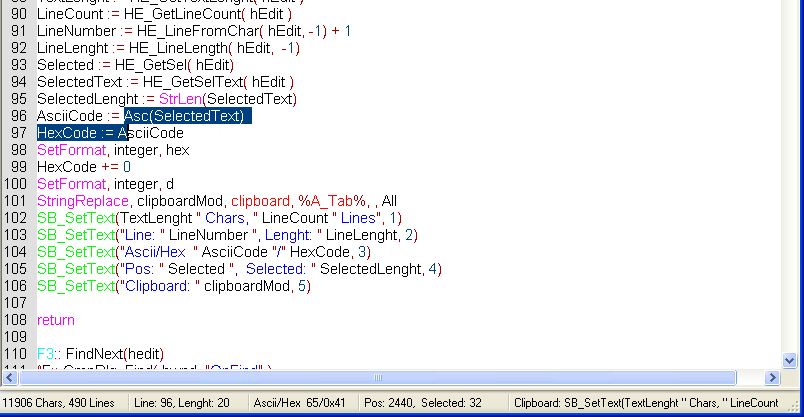Click 'AsciiCode' at start of line 96
804x417 pixels.
pos(70,116)
